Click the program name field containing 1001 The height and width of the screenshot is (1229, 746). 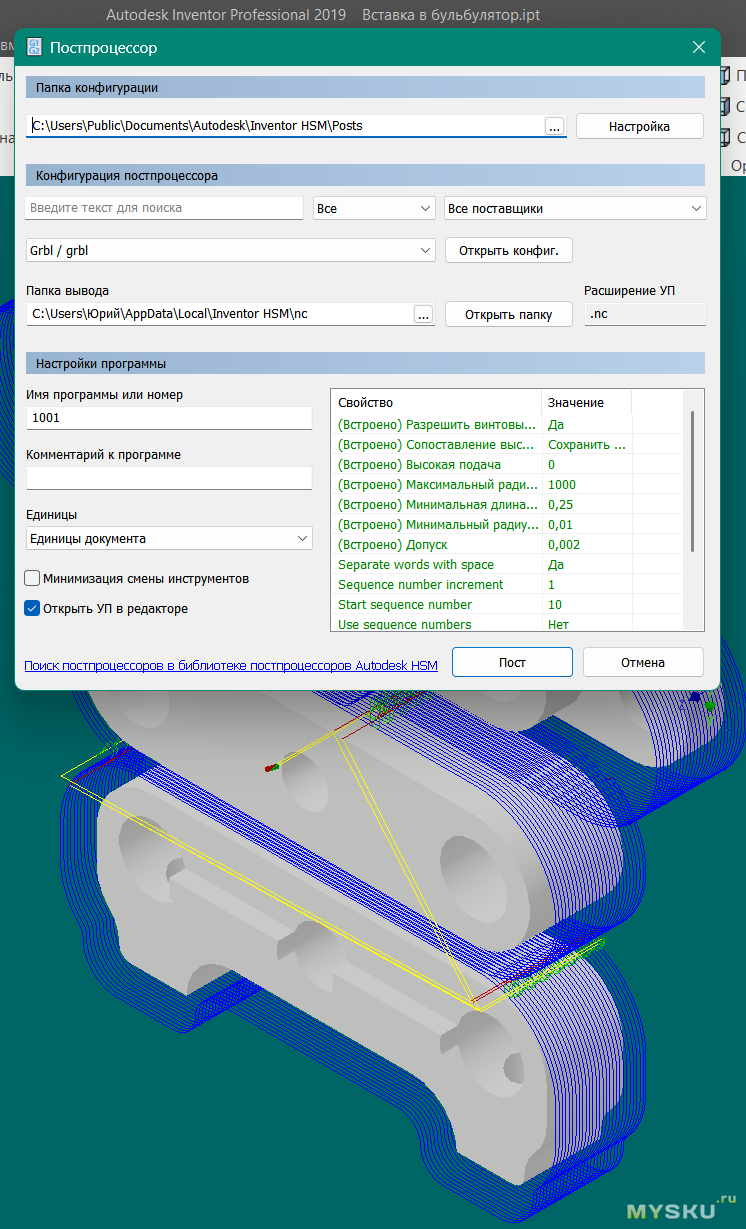pyautogui.click(x=169, y=418)
